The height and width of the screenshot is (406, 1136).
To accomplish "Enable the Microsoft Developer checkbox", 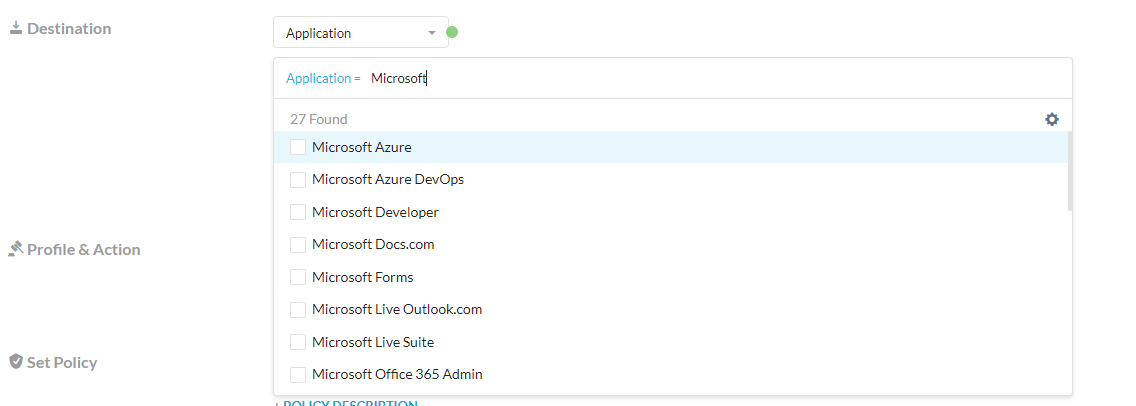I will coord(298,212).
